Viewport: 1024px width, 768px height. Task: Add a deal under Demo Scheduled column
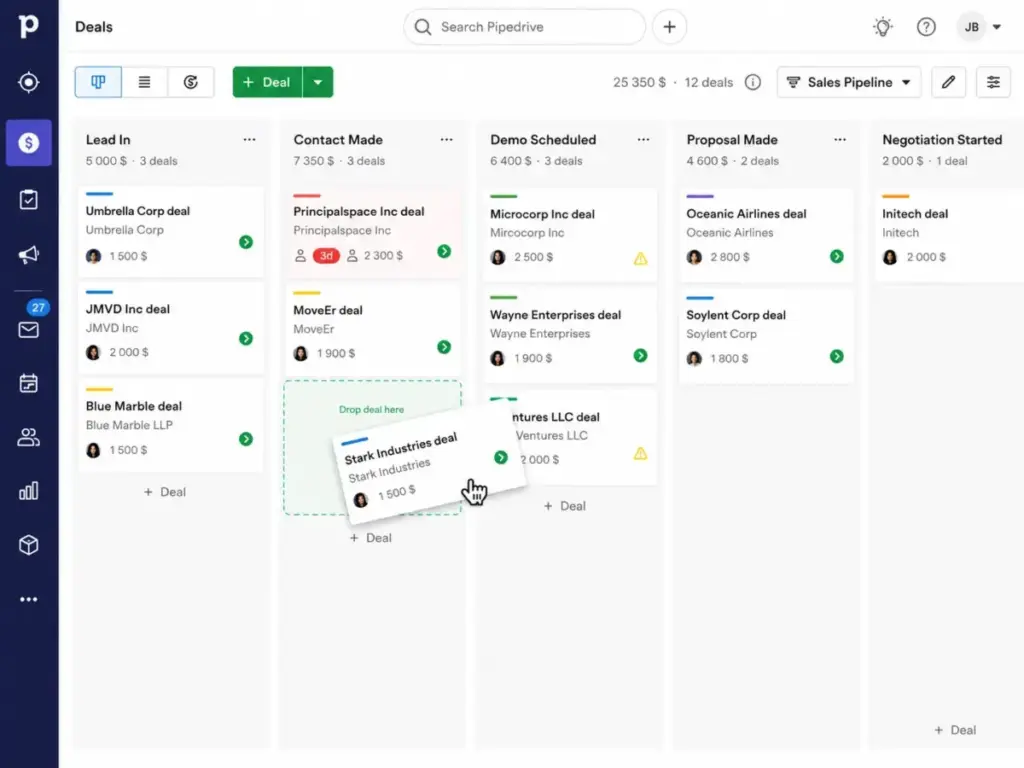tap(565, 506)
